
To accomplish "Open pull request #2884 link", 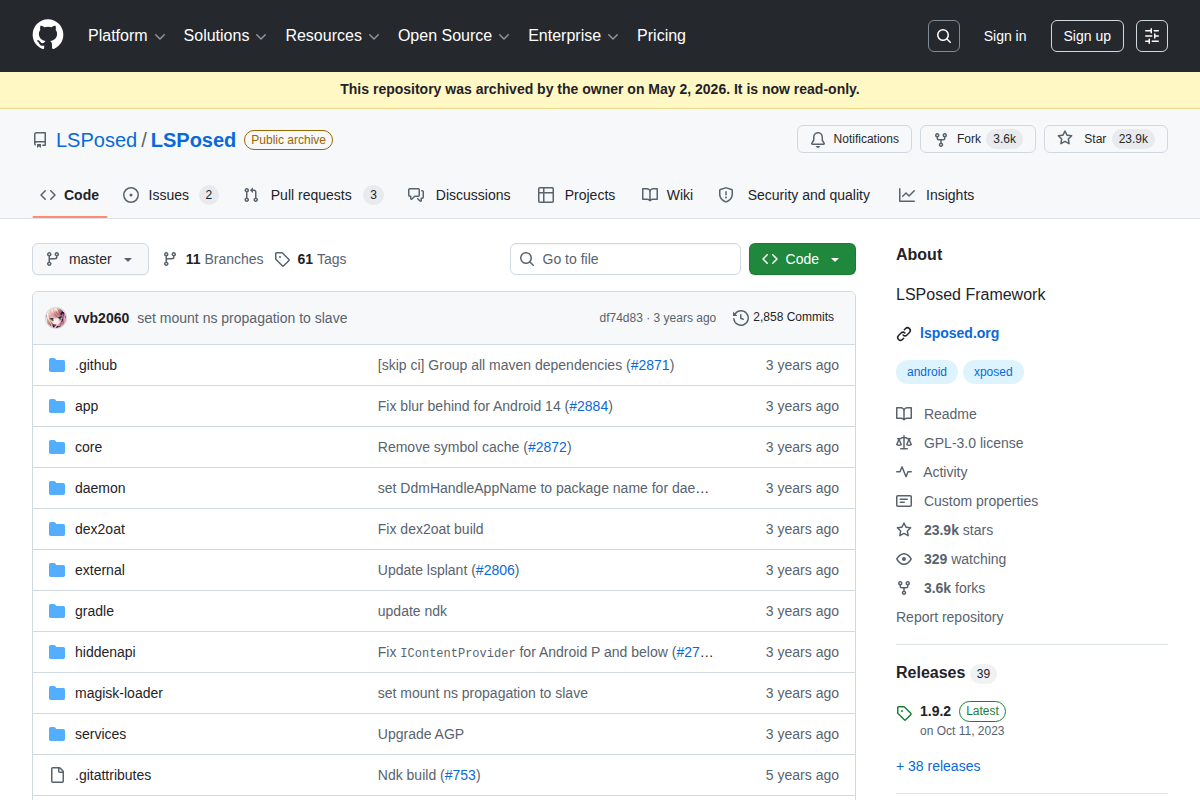I will [x=589, y=406].
